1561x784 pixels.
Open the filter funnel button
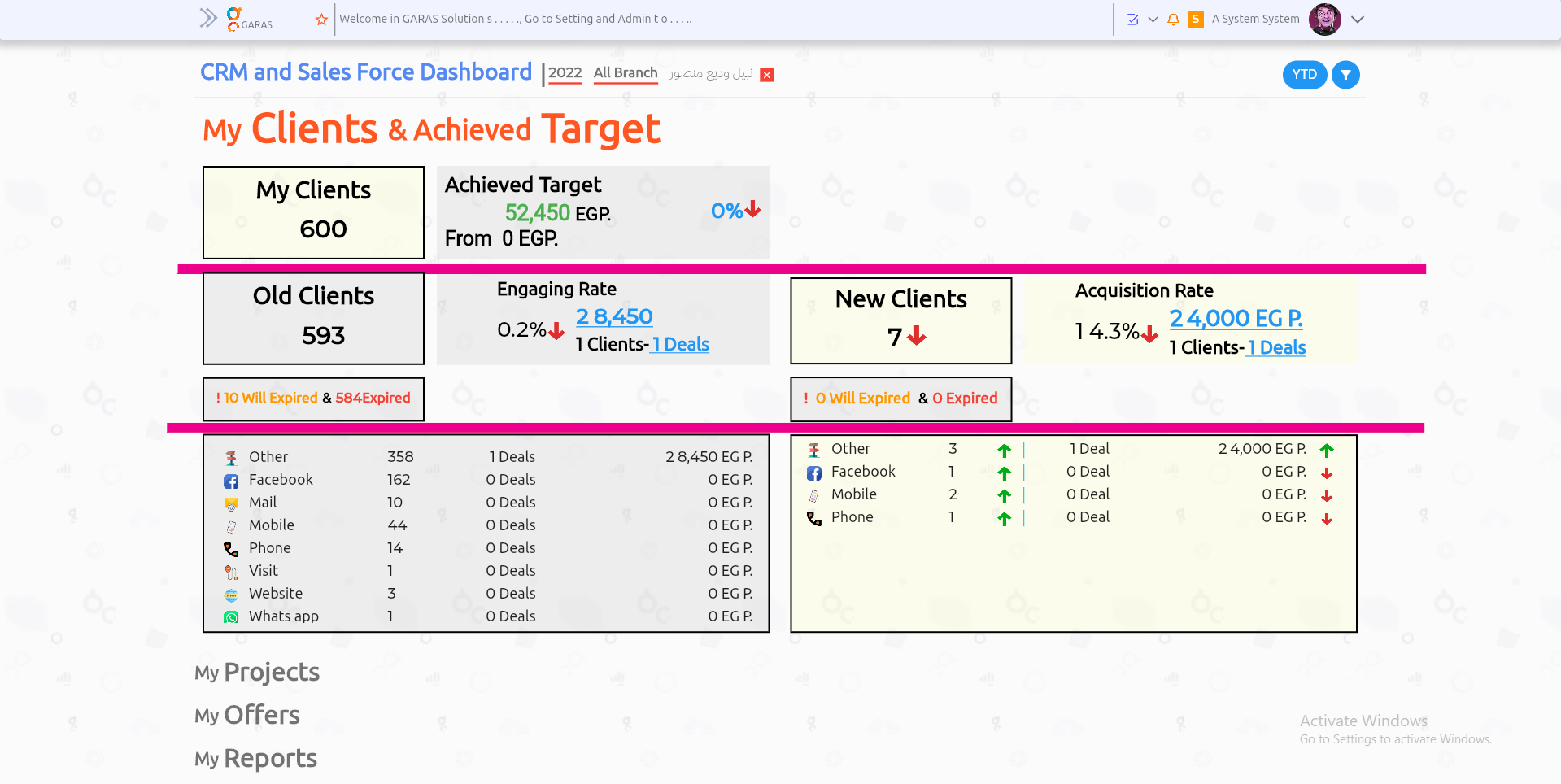tap(1345, 75)
